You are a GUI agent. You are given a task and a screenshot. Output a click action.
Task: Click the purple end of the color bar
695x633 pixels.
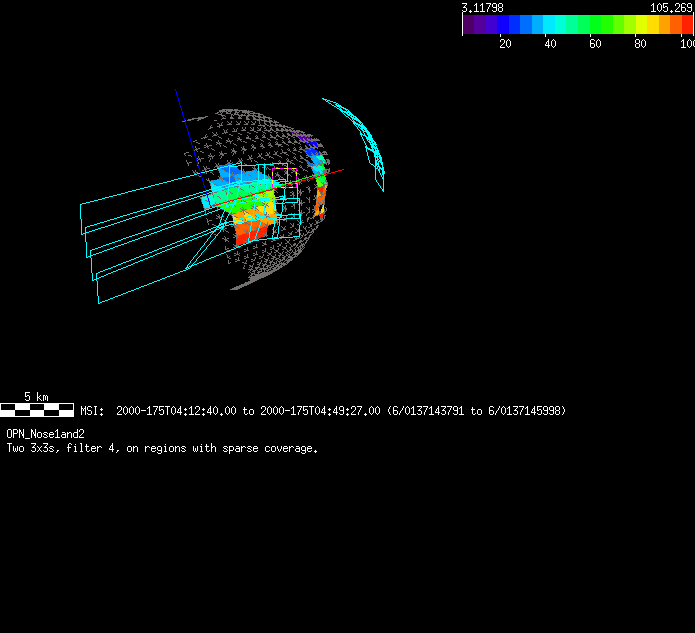coord(468,25)
